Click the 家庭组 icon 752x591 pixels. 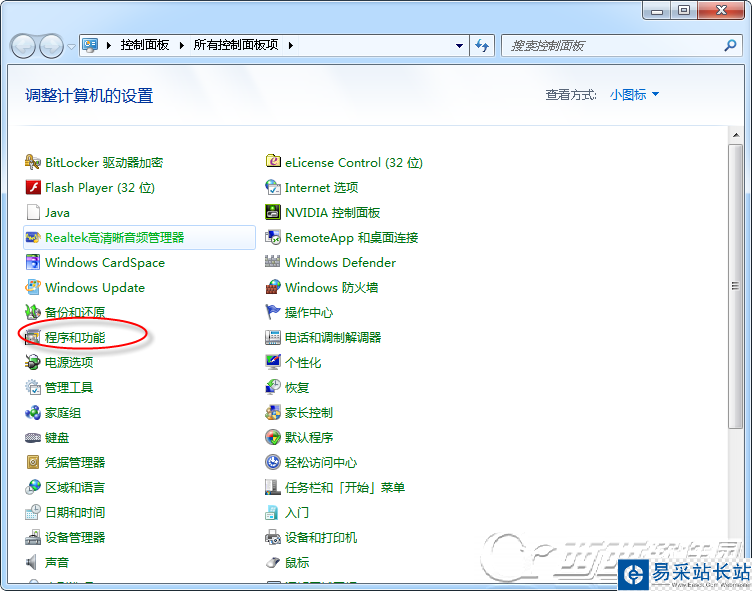[33, 412]
